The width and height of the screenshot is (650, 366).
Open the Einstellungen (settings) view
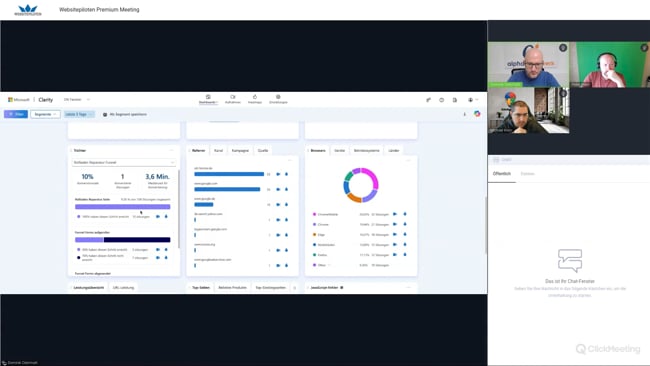click(278, 99)
